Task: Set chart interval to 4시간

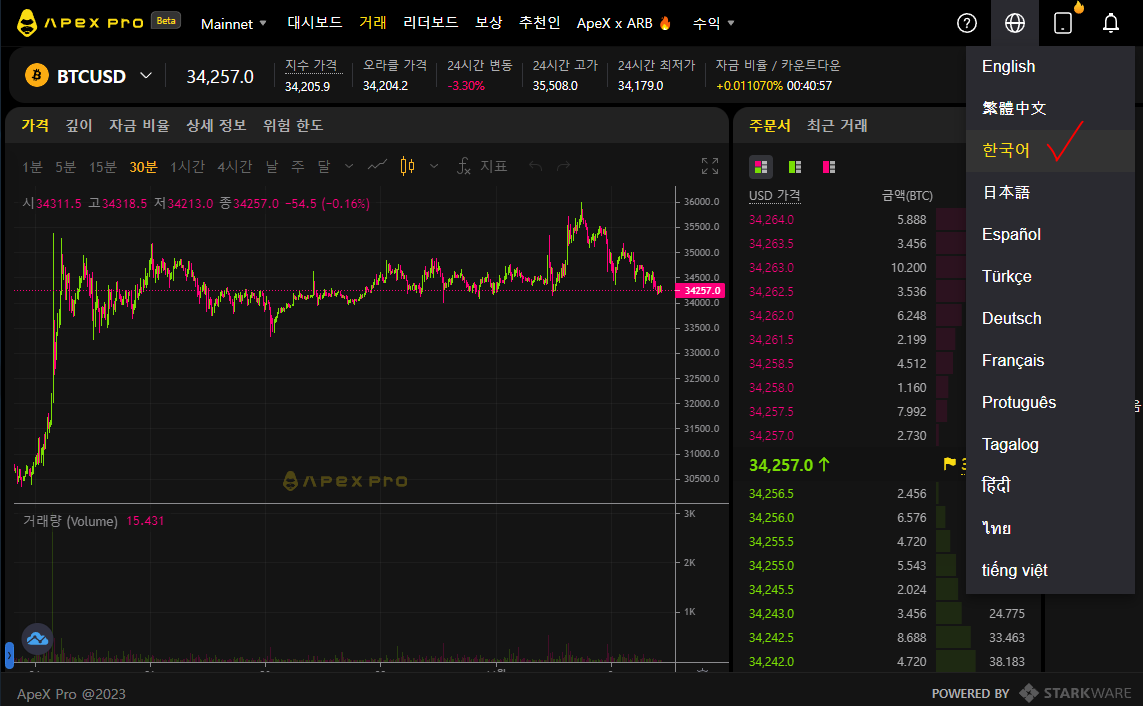Action: 235,167
